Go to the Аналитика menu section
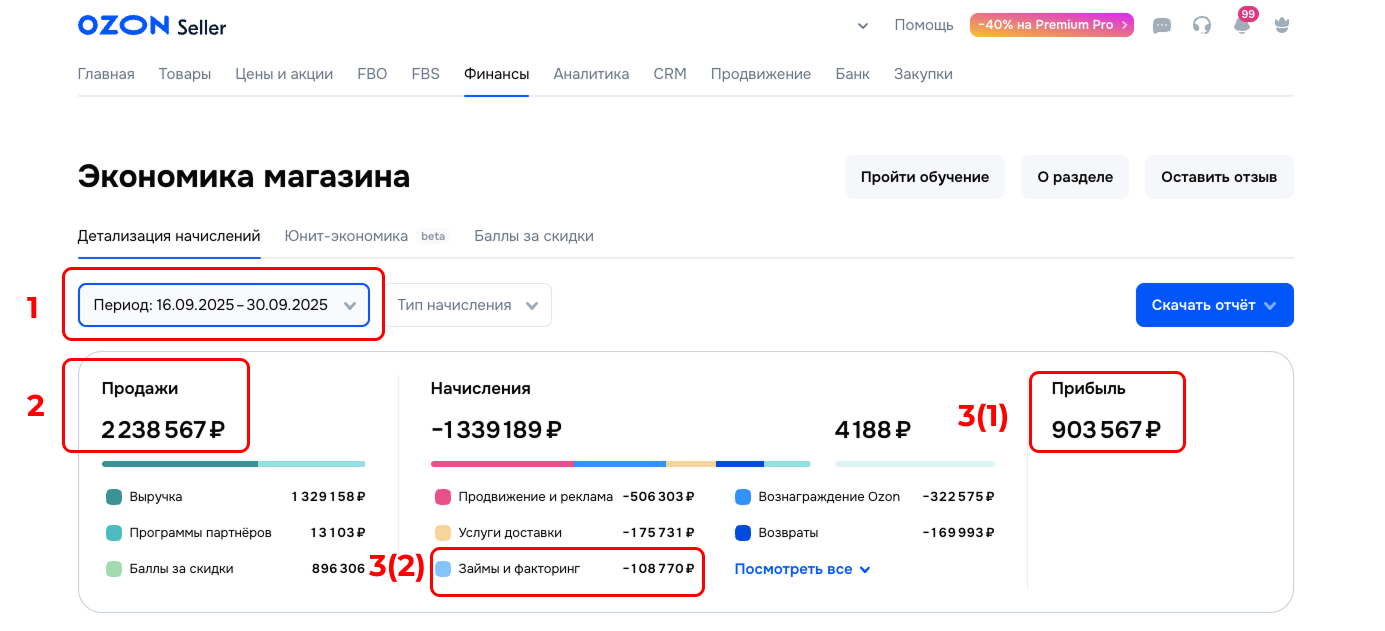1385x631 pixels. click(591, 74)
